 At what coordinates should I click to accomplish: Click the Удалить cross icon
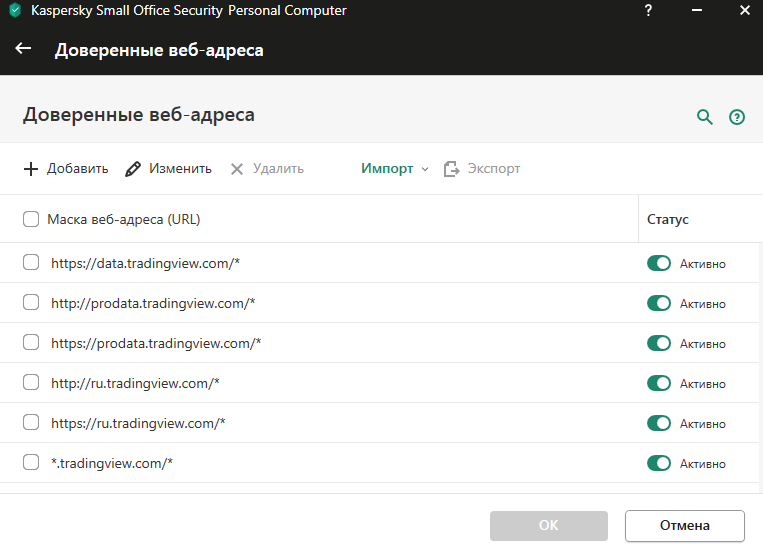(237, 169)
